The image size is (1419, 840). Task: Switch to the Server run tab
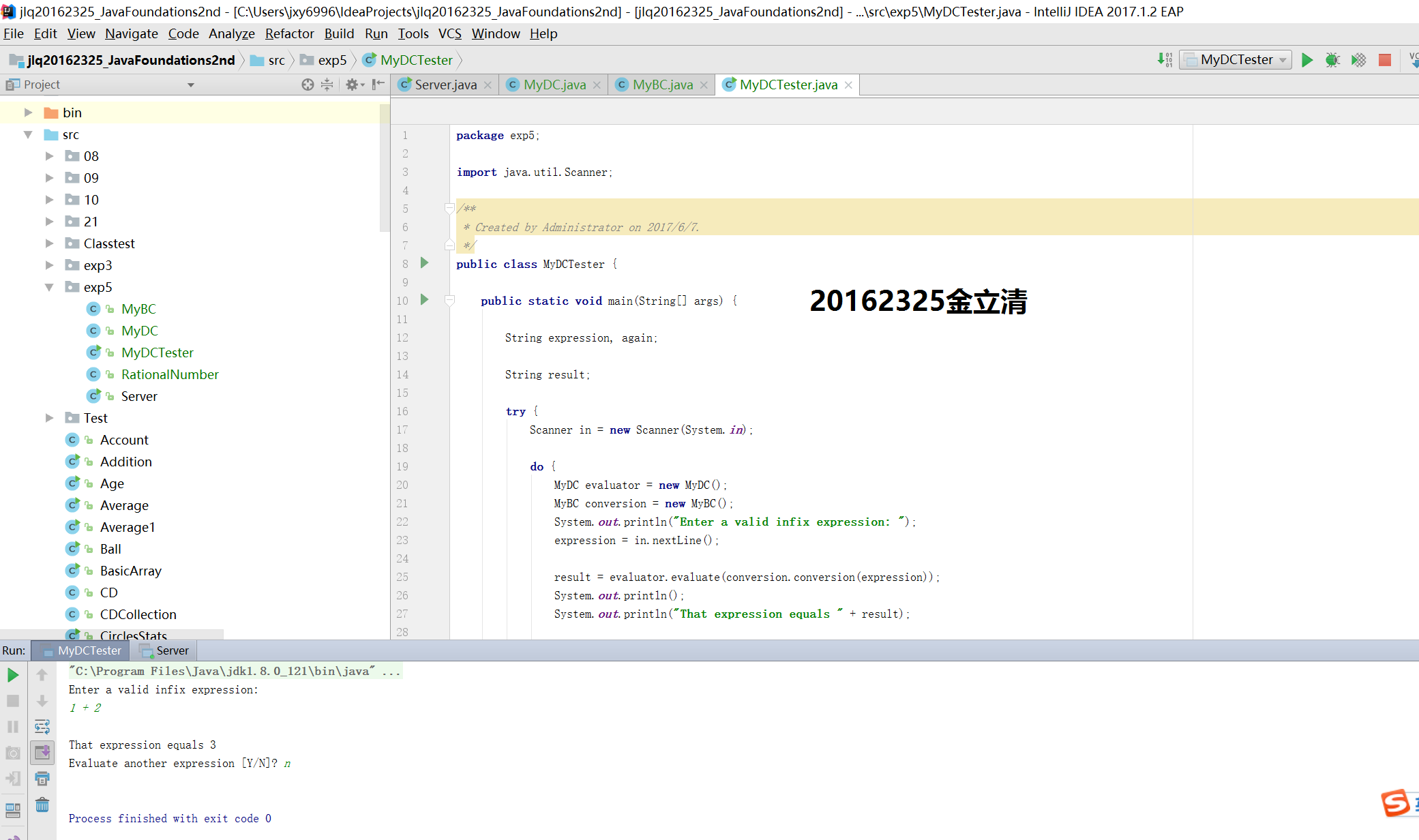point(164,650)
